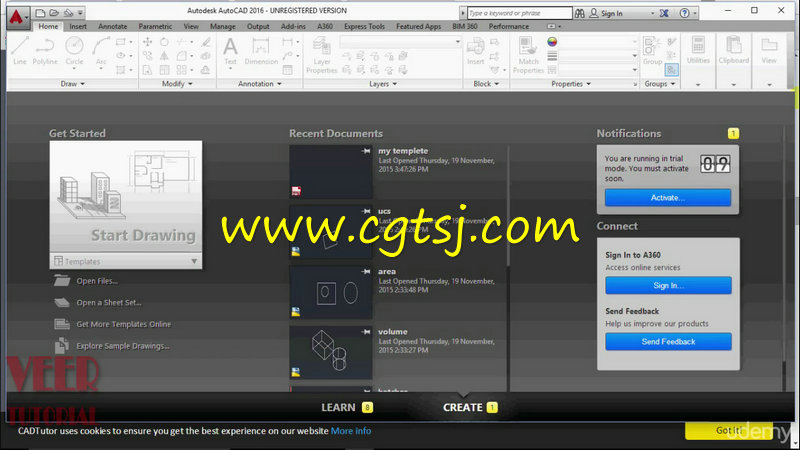
Task: Expand the Annotation panel dropdown
Action: click(x=260, y=84)
